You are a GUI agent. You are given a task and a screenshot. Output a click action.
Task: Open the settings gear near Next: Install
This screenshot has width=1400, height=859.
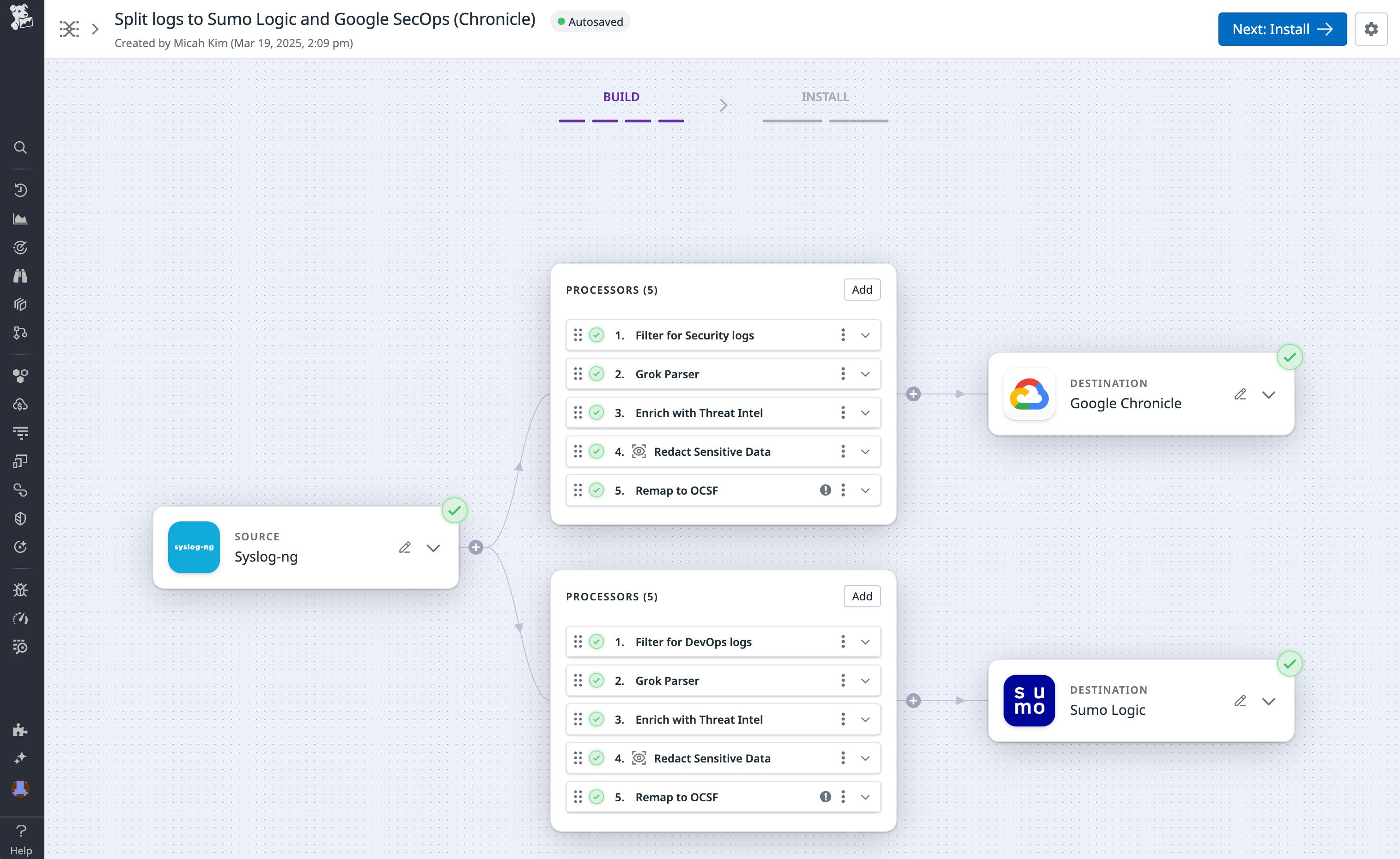click(1371, 29)
